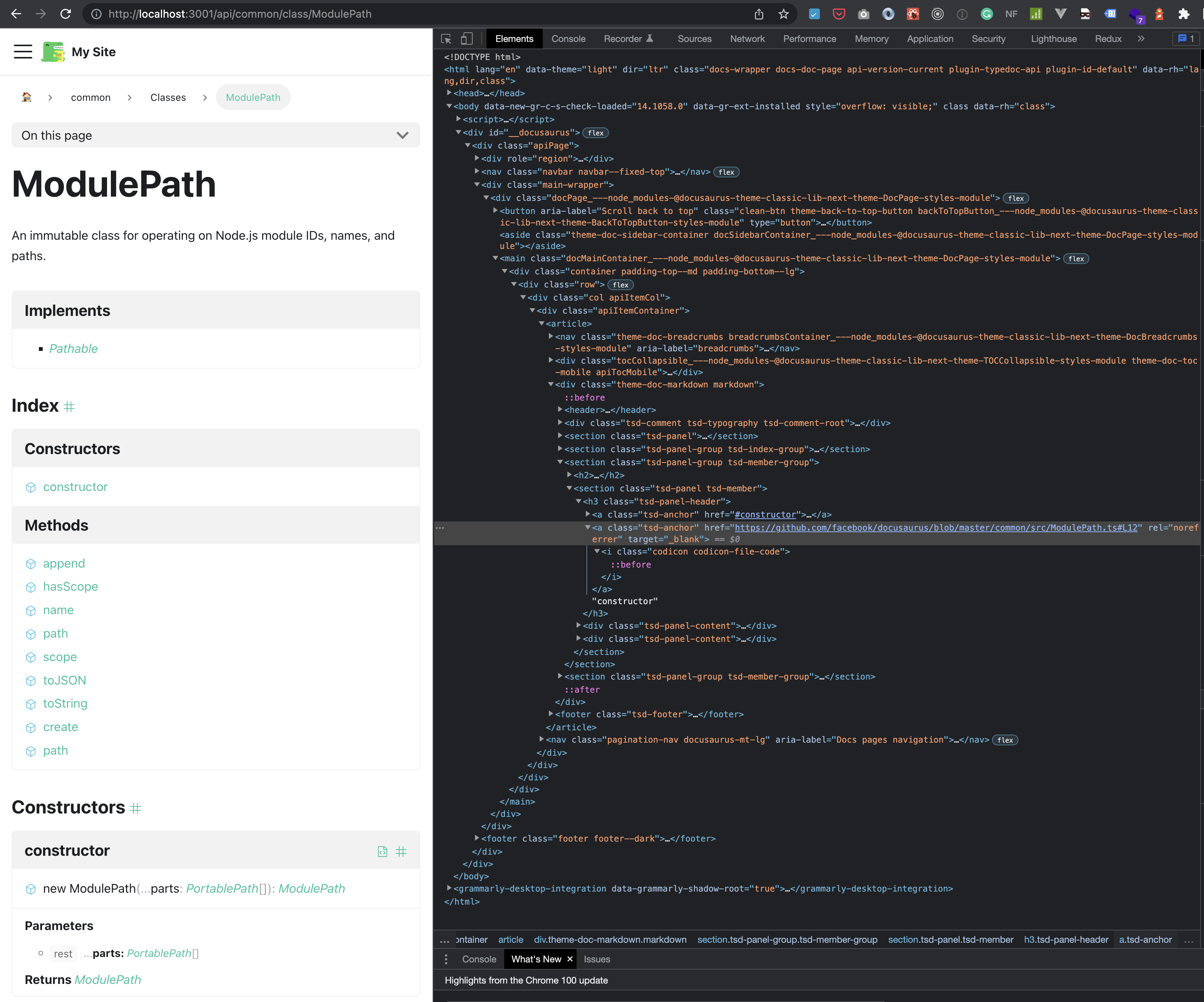The height and width of the screenshot is (1002, 1204).
Task: Select the Issues drawer tab
Action: [597, 959]
